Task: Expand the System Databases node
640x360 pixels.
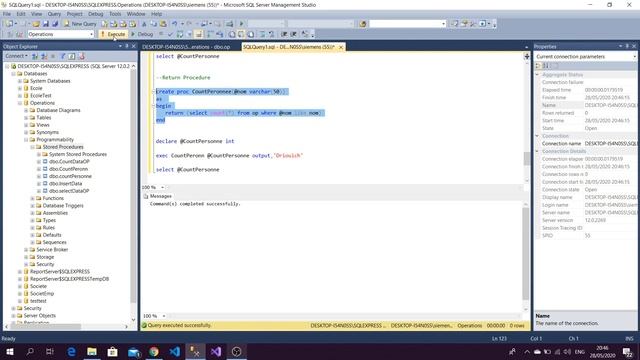Action: 20,81
